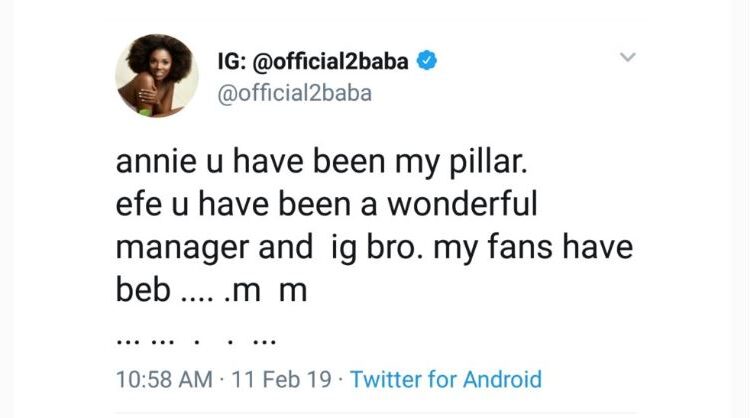Click the line "manager and ig bro. my fans have"
750x418 pixels.
pos(374,248)
